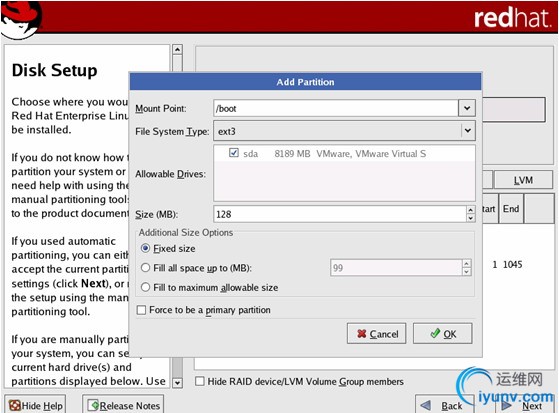Screen dimensions: 559x413
Task: Open the File System Type ext3 dropdown
Action: [x=344, y=131]
